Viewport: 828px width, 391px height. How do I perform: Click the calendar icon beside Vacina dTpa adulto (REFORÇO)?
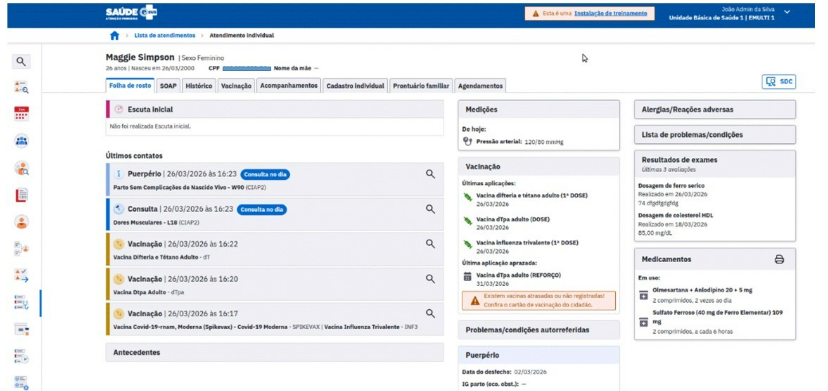467,276
